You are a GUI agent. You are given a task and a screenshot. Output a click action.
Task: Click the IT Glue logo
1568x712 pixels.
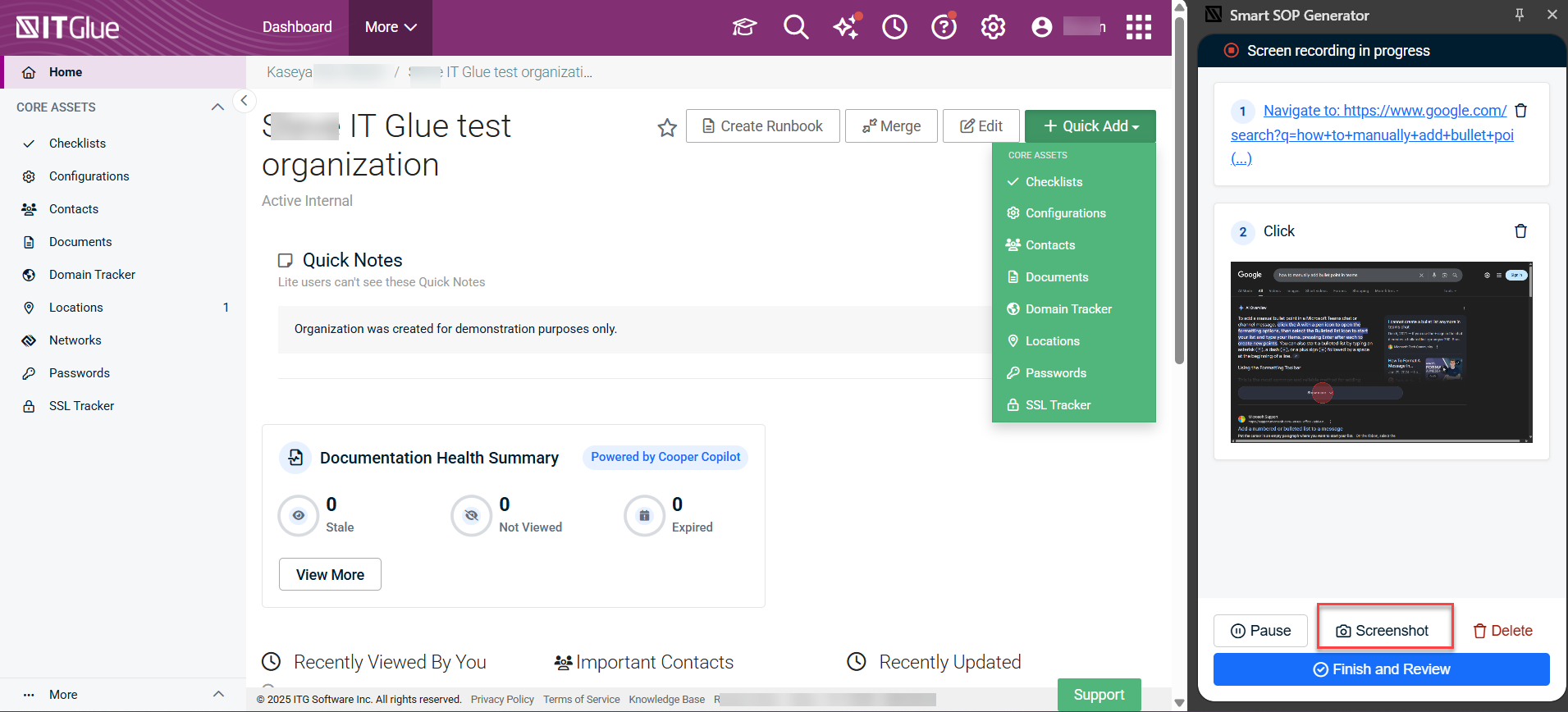68,27
